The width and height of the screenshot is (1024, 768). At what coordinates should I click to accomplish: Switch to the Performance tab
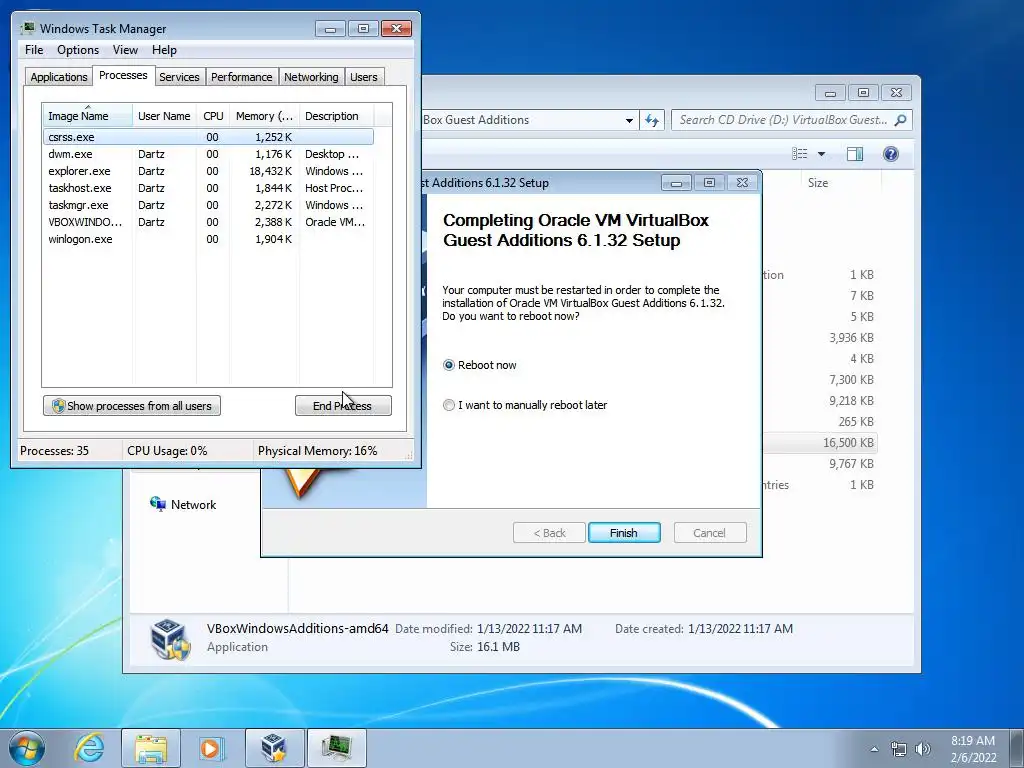click(241, 76)
